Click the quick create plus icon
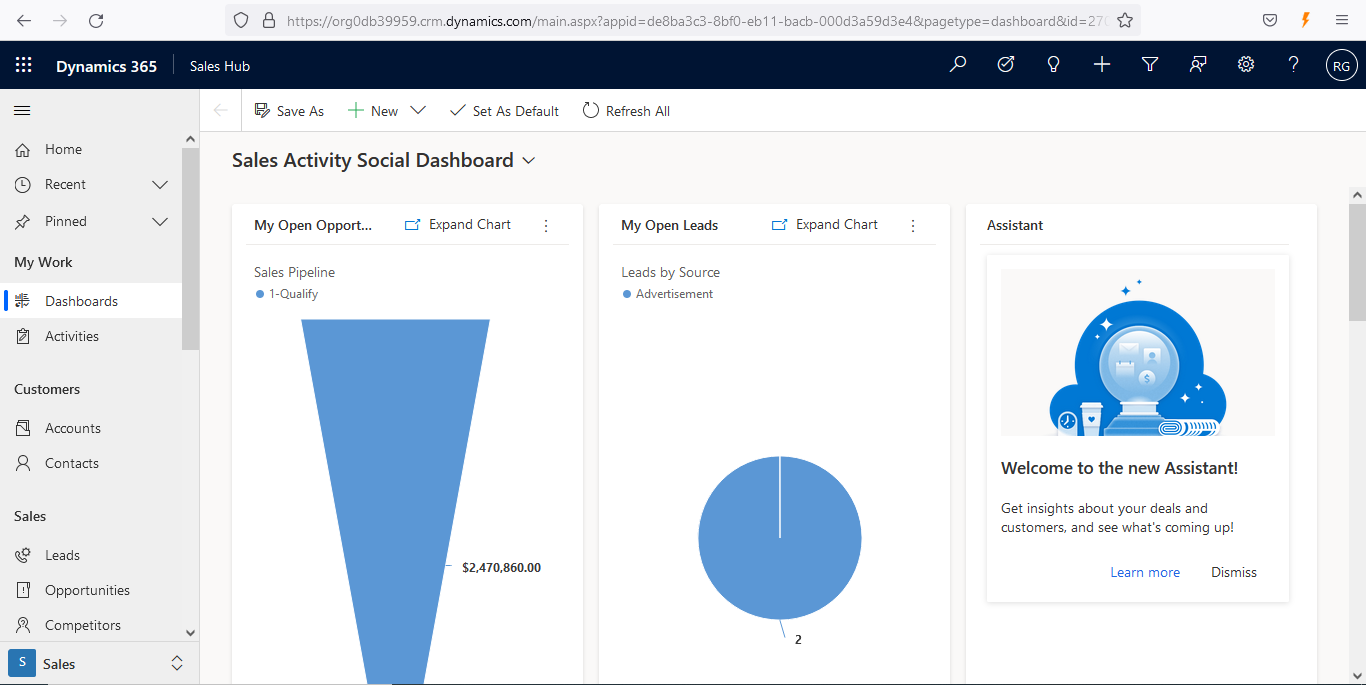Viewport: 1366px width, 685px height. click(x=1101, y=64)
